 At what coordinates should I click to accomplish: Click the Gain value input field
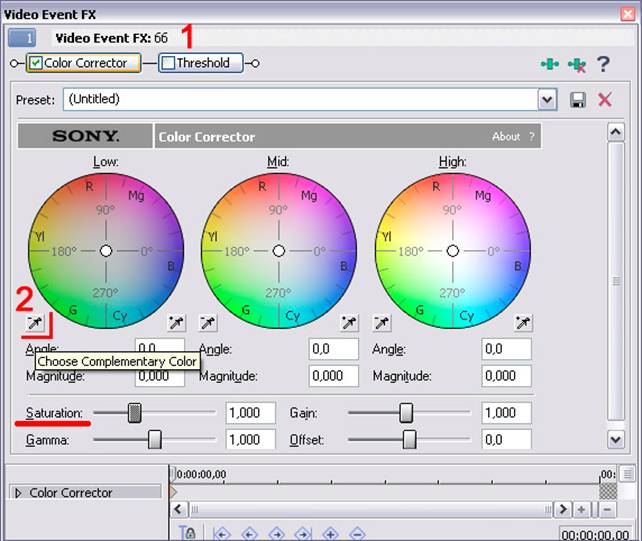506,413
